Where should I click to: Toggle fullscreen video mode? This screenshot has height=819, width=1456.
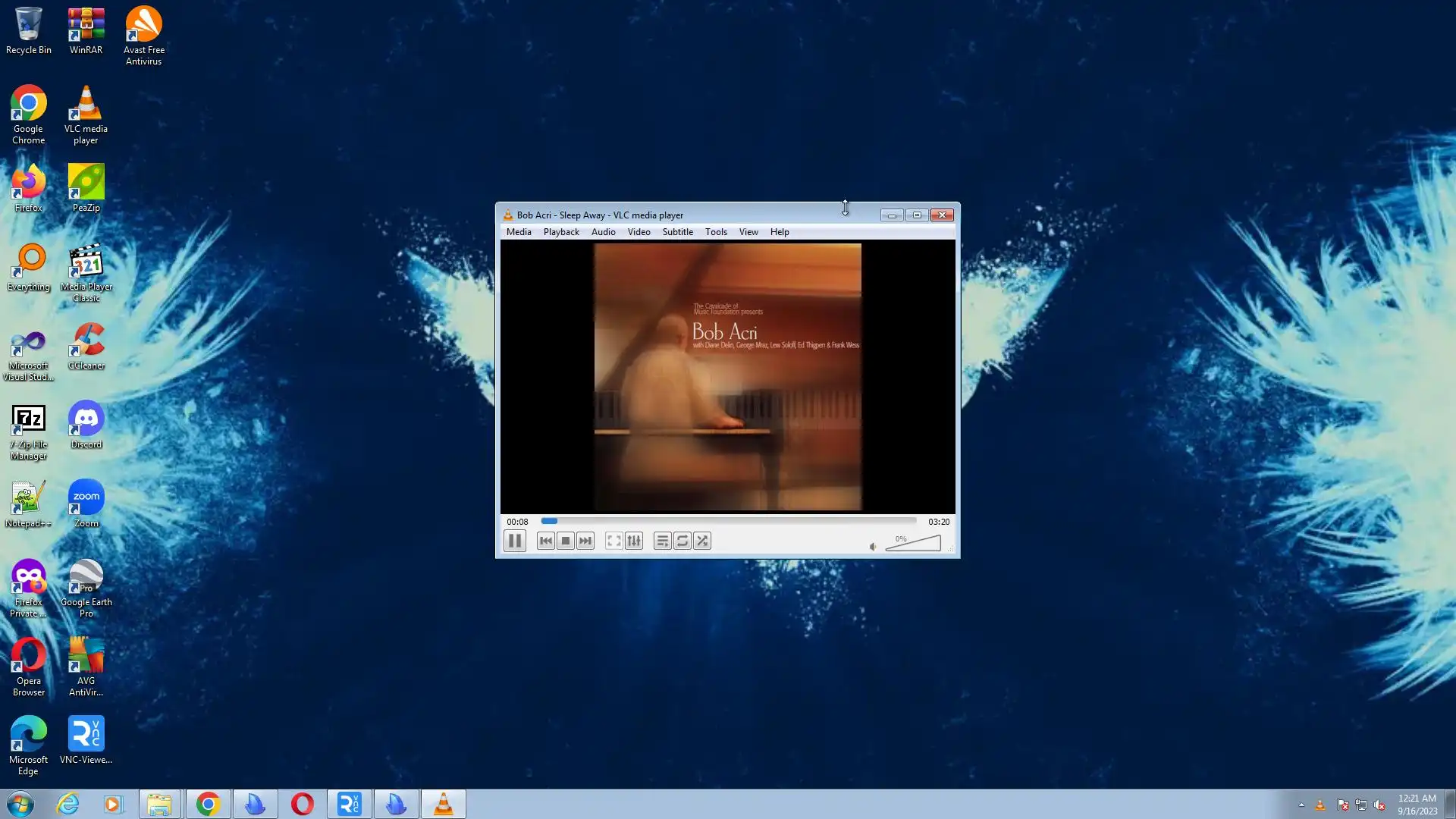613,541
